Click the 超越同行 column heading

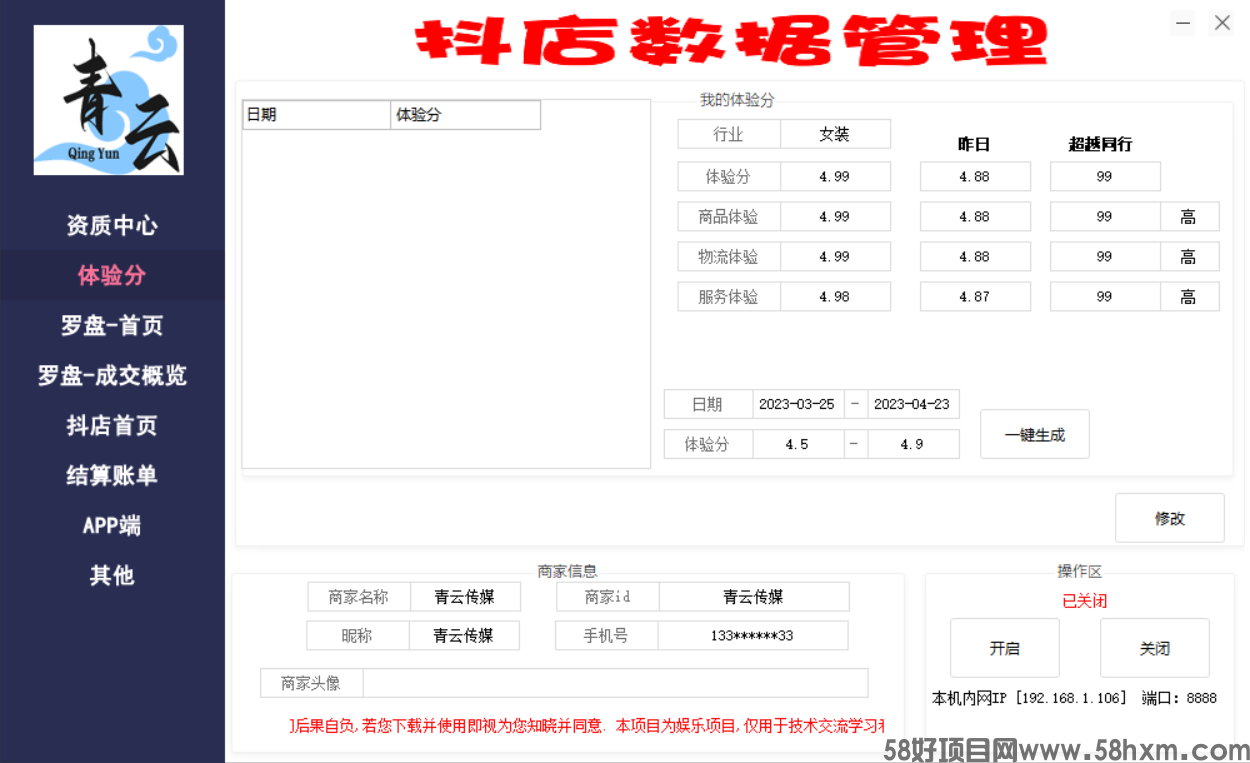click(1100, 144)
